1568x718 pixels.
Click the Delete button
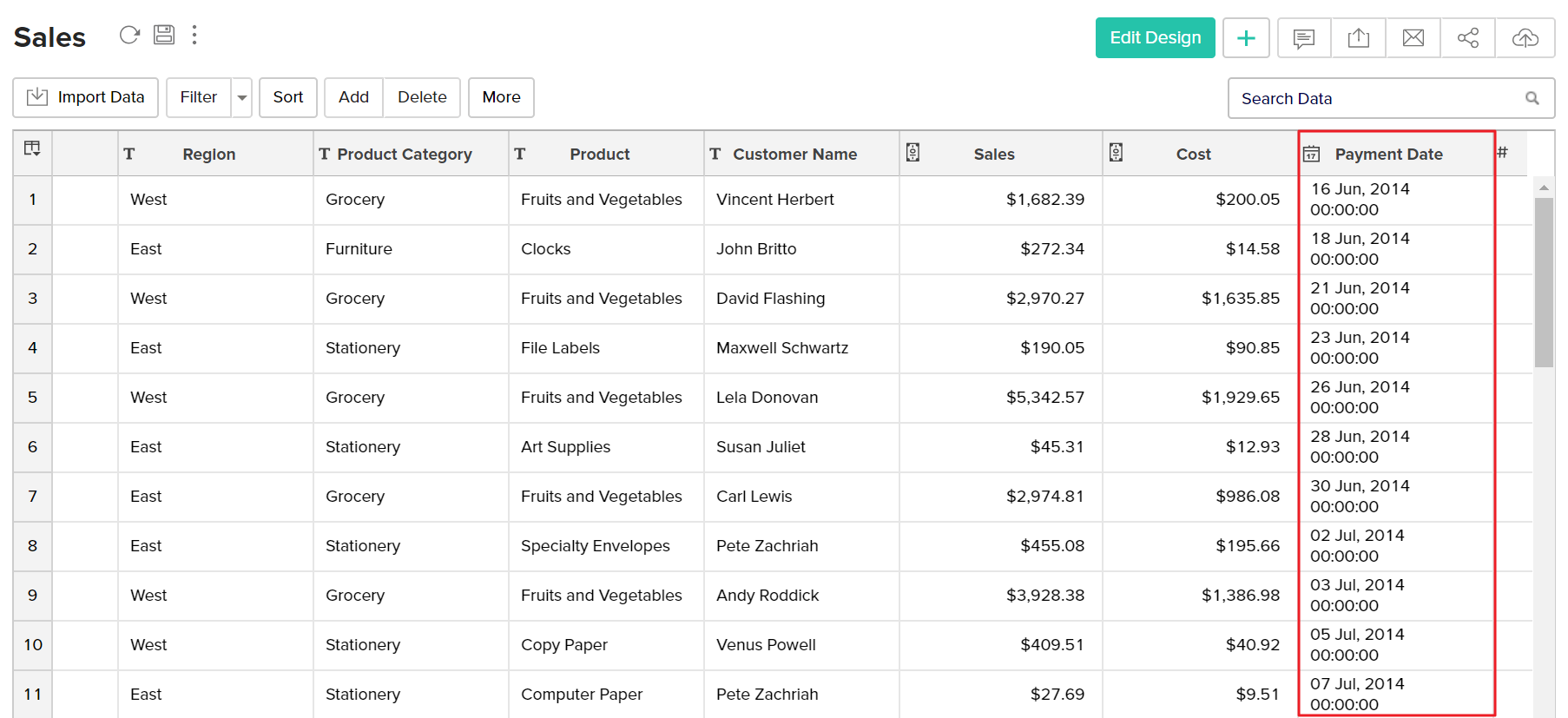pos(422,97)
